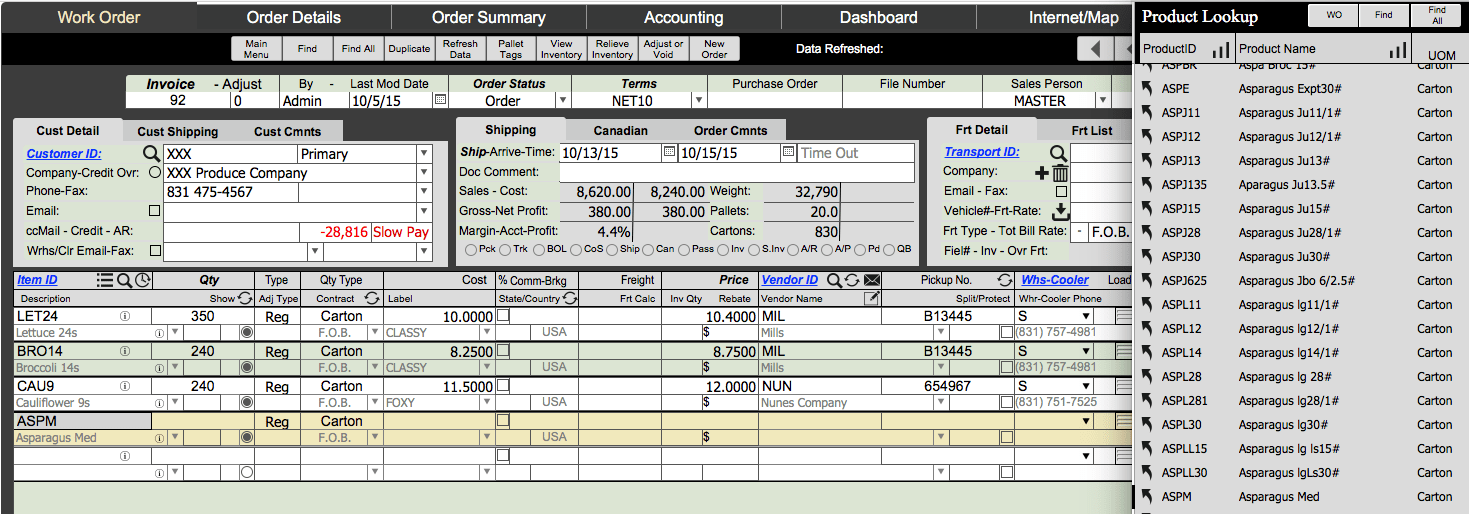The image size is (1469, 514).
Task: Sort by ProductID bar chart icon
Action: 1220,49
